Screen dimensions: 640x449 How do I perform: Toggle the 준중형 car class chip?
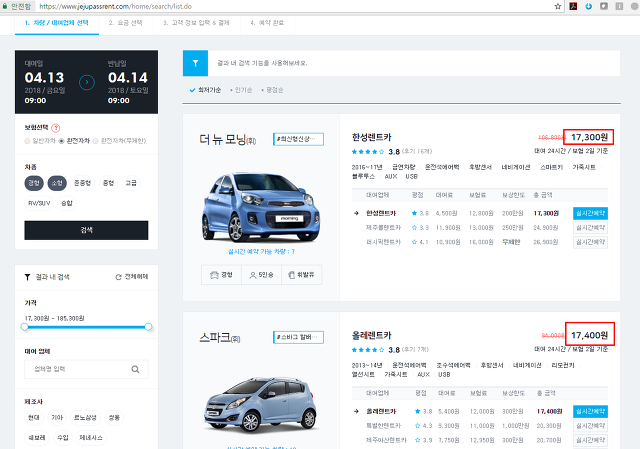pos(82,183)
